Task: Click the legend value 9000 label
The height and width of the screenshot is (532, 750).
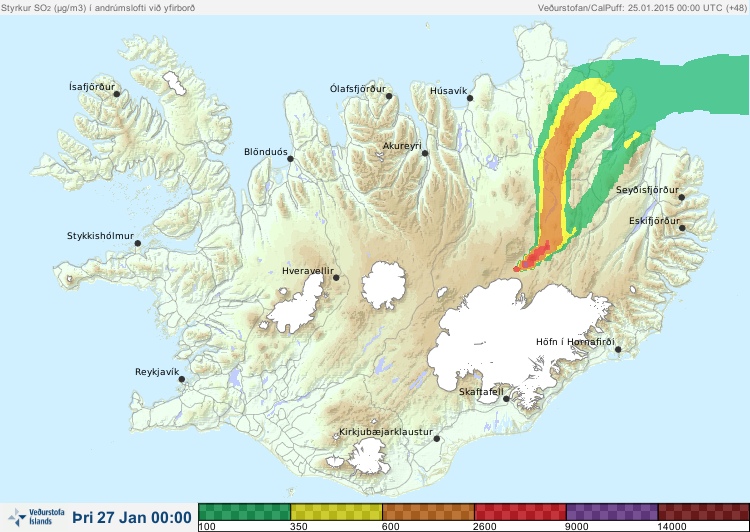Action: pyautogui.click(x=577, y=527)
